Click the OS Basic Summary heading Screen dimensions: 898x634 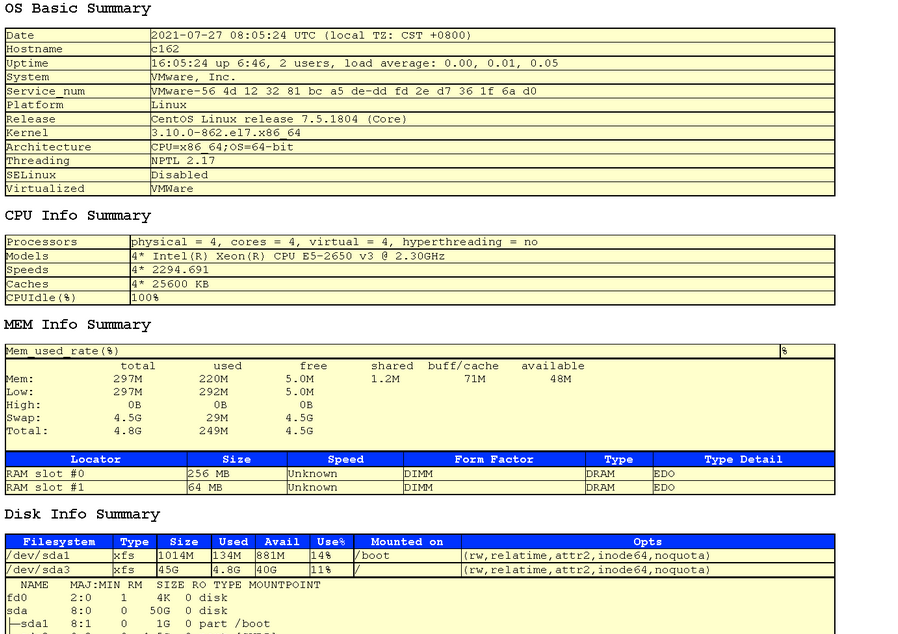pyautogui.click(x=77, y=9)
